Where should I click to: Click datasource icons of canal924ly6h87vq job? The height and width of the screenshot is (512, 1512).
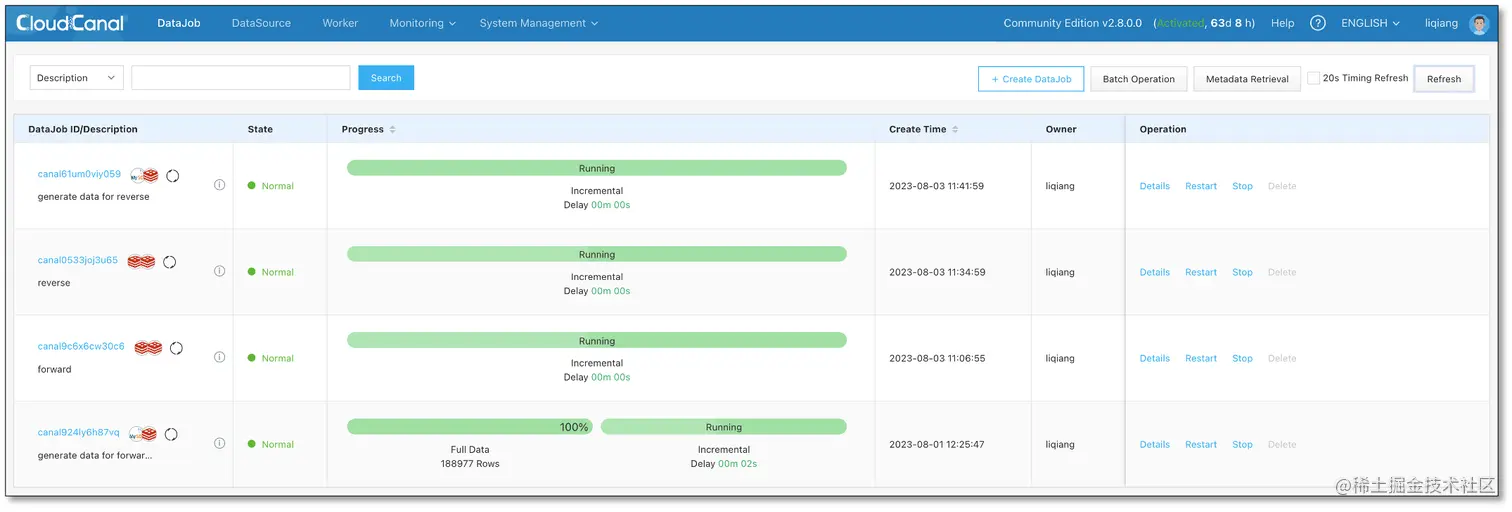[143, 434]
